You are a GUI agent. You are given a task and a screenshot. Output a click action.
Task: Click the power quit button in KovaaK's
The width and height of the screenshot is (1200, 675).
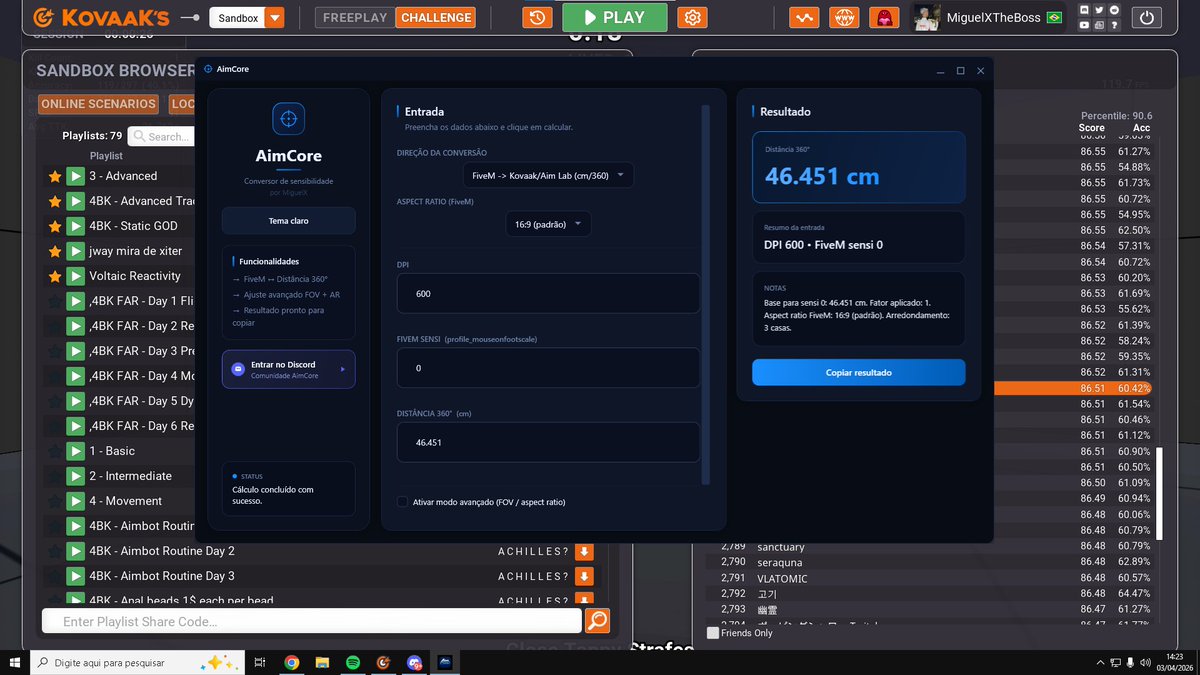tap(1147, 17)
